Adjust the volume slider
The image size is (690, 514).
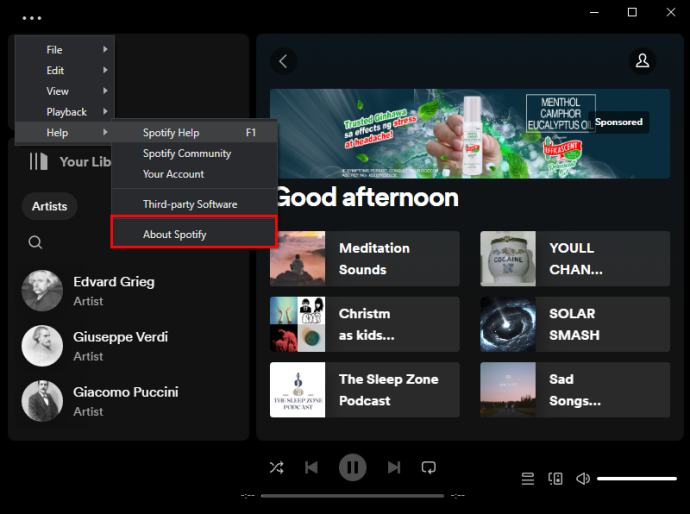637,478
